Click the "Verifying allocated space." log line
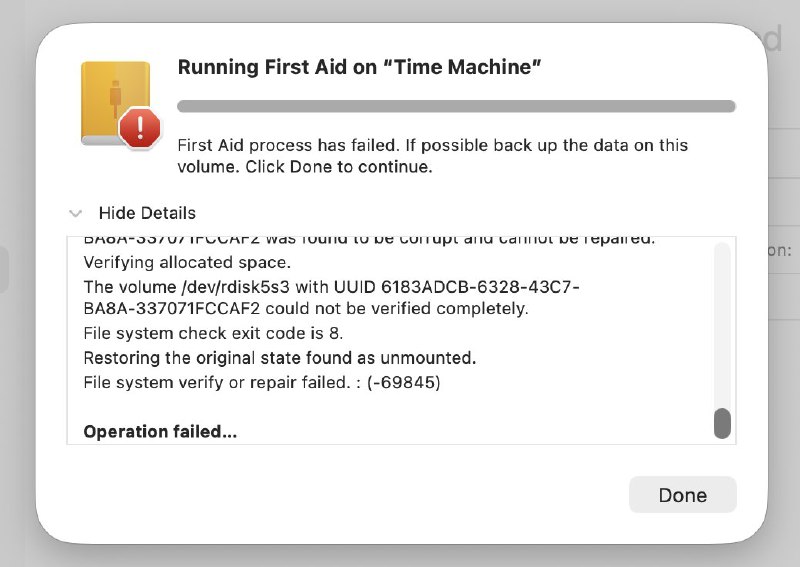The width and height of the screenshot is (800, 567). click(187, 263)
